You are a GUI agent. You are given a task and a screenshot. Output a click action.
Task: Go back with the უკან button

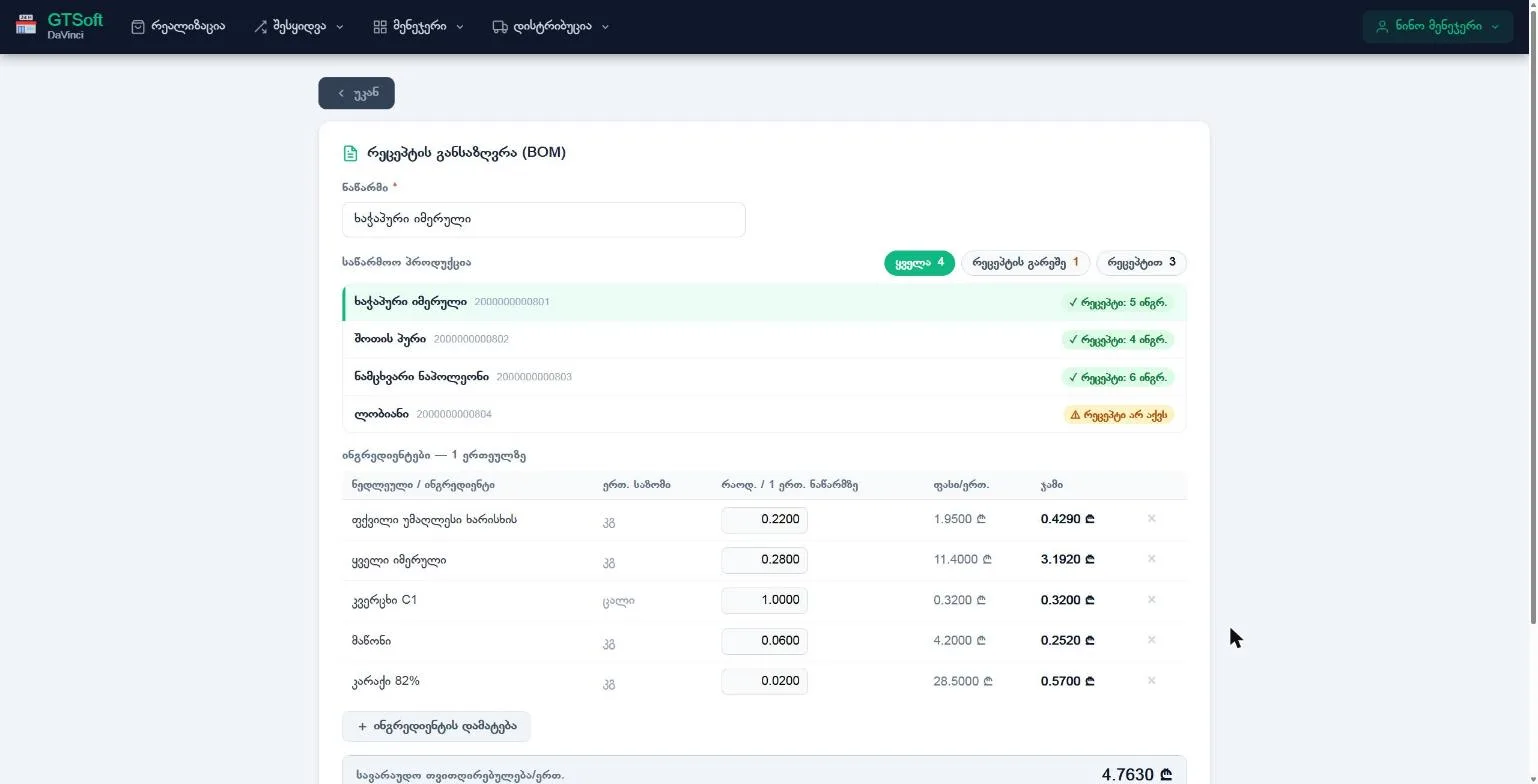(357, 93)
